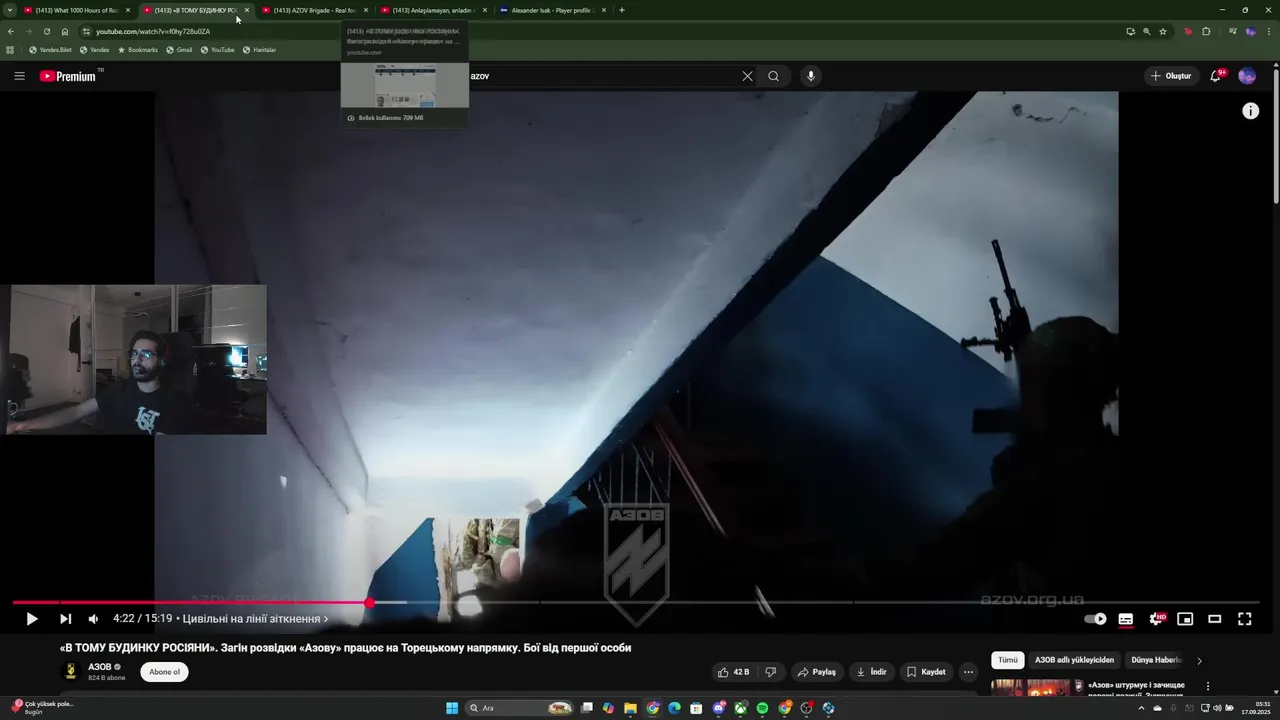Open zoom magnifier in address bar
1280x720 pixels.
point(1147,31)
